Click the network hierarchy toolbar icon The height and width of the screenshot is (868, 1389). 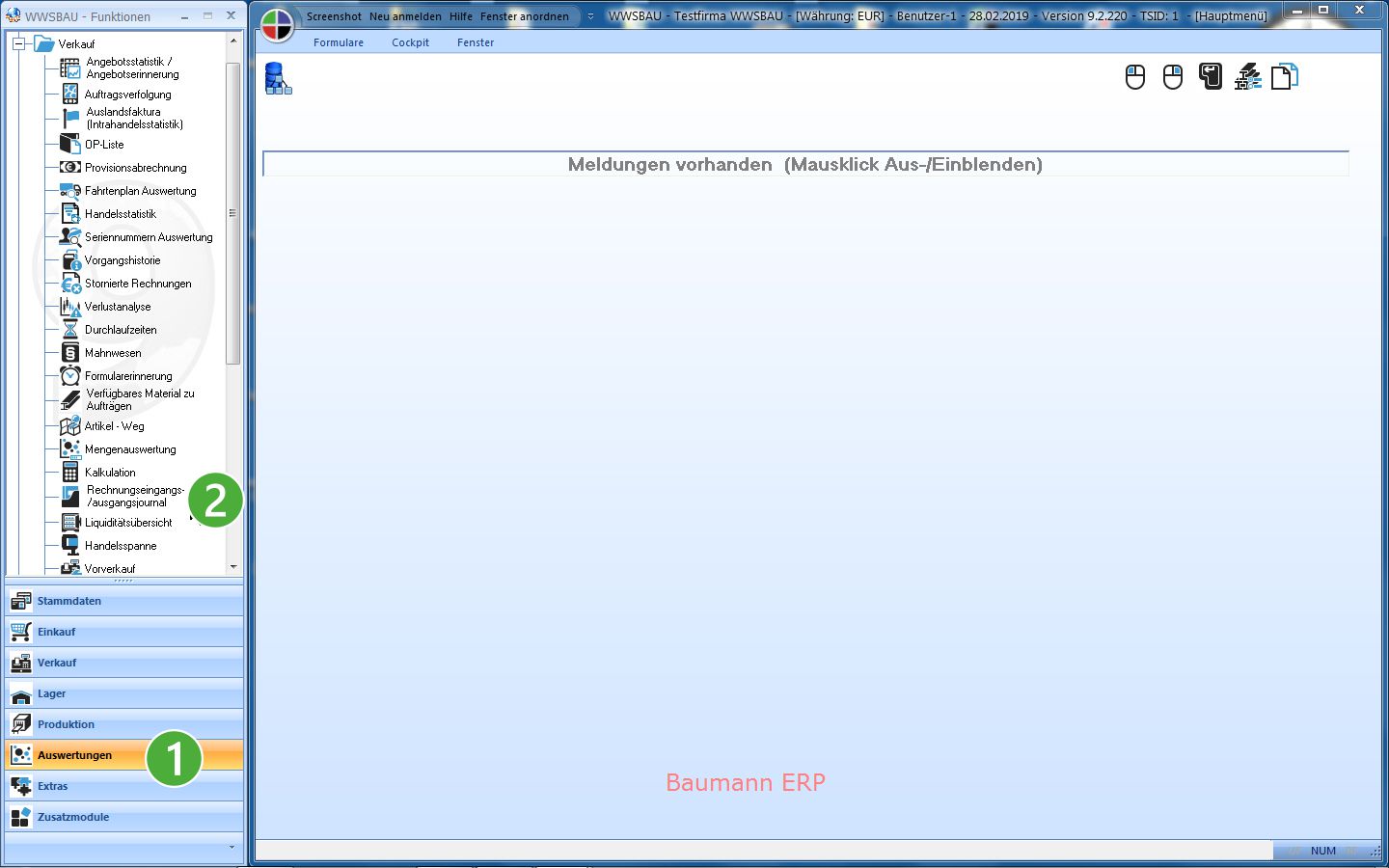click(1248, 76)
